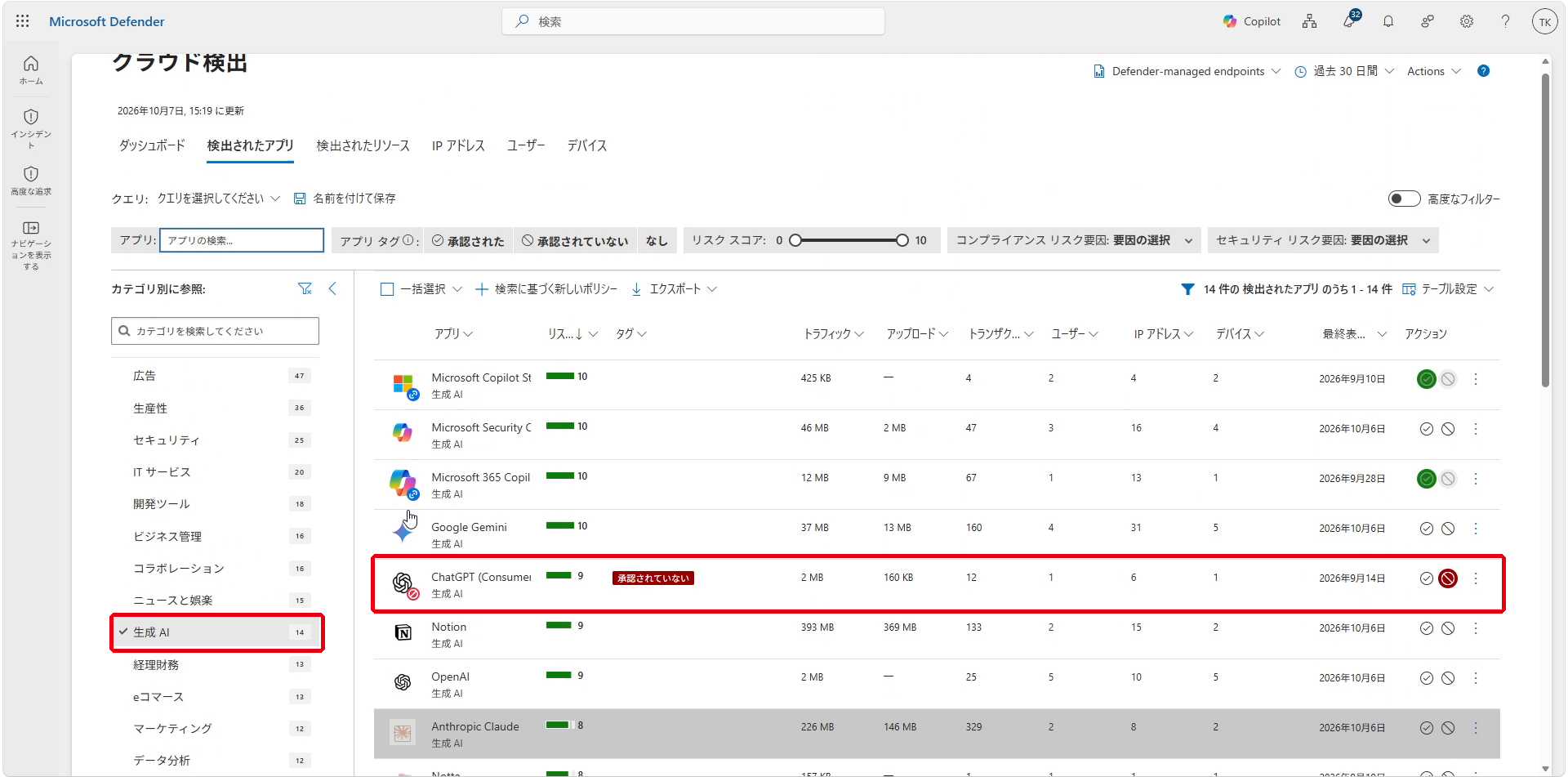Open the セキュリティ リスク要因 dropdown

click(x=1323, y=240)
